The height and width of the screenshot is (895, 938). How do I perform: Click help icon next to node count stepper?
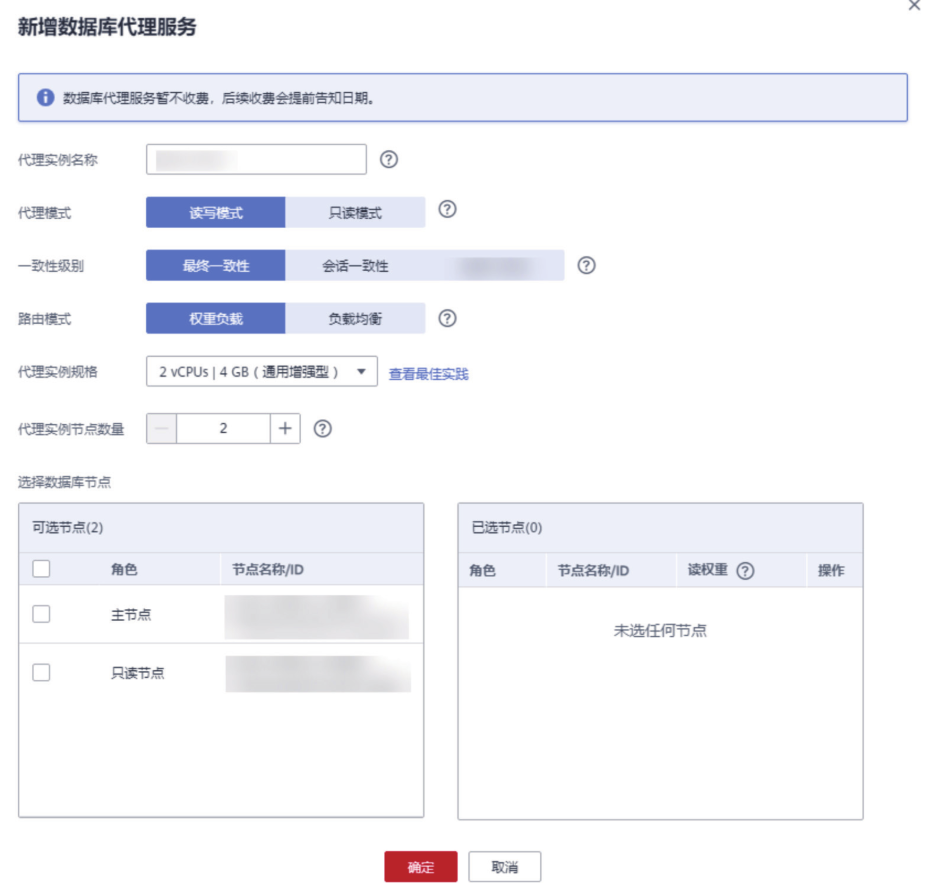pos(322,428)
